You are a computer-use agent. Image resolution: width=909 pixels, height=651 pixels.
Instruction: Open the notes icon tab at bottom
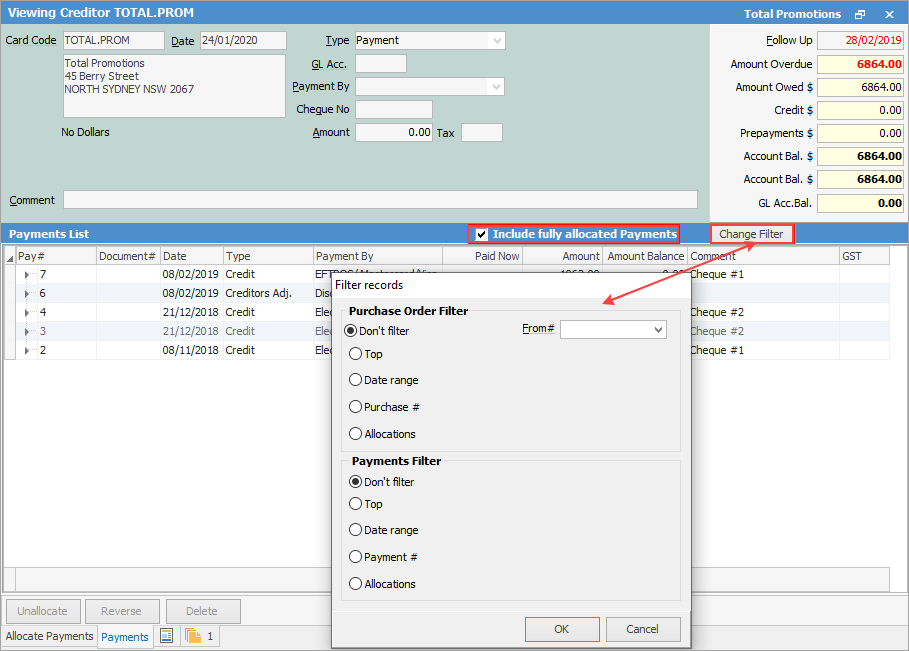(x=167, y=636)
